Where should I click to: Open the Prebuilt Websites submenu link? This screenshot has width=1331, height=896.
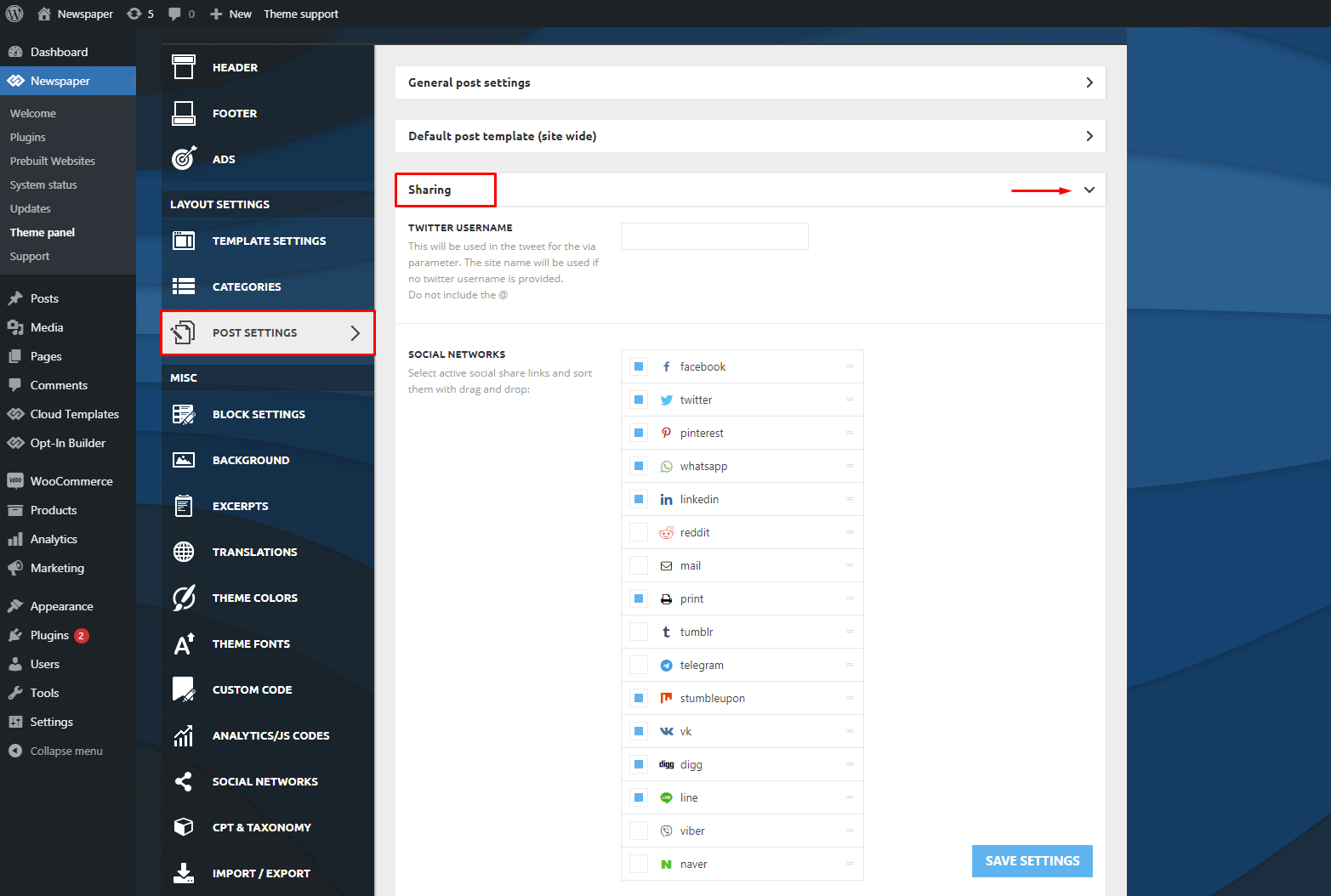click(53, 161)
